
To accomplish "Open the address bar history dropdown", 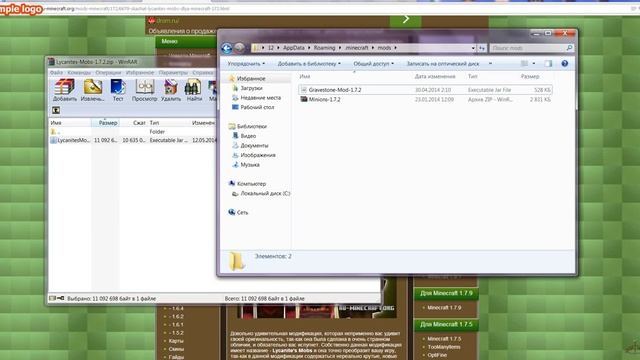I will pos(473,48).
